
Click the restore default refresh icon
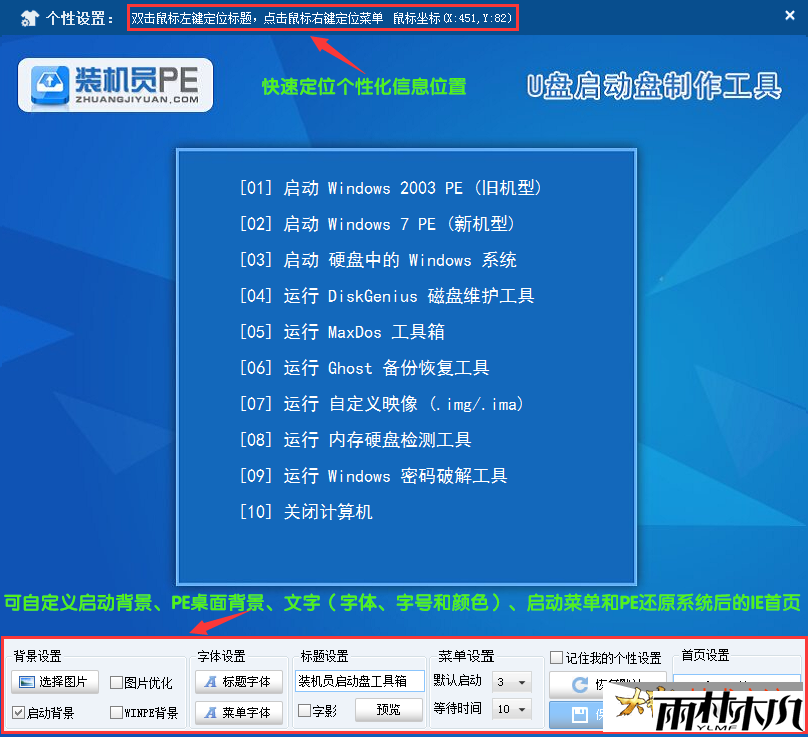(x=578, y=684)
